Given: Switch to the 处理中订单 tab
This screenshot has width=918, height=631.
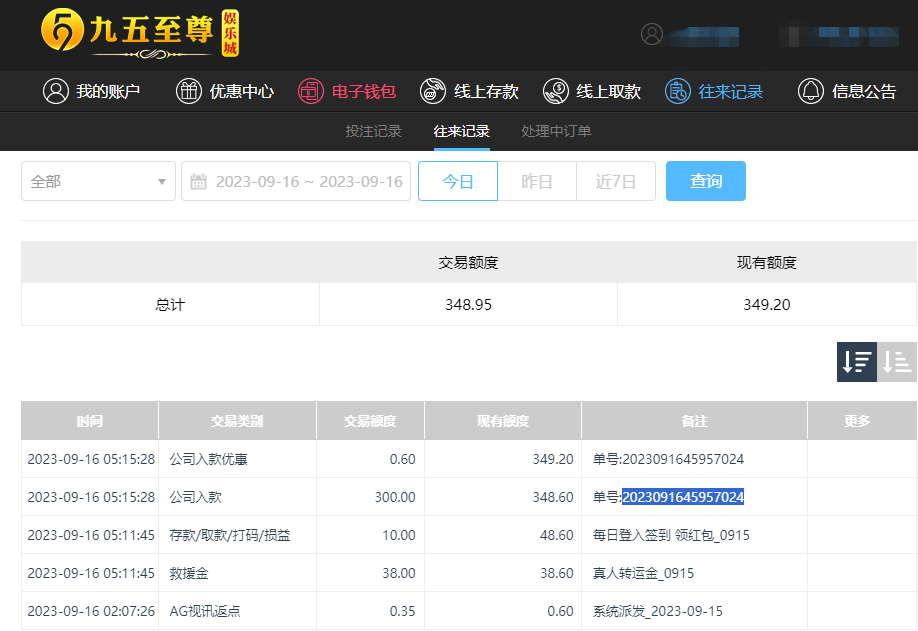Looking at the screenshot, I should tap(556, 131).
